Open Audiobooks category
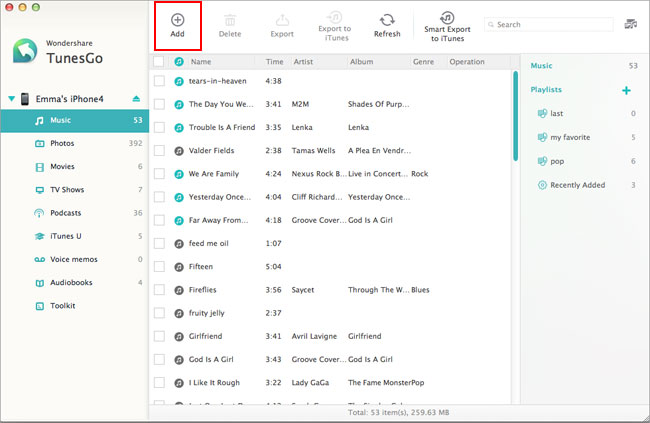Viewport: 650px width, 423px height. coord(75,283)
